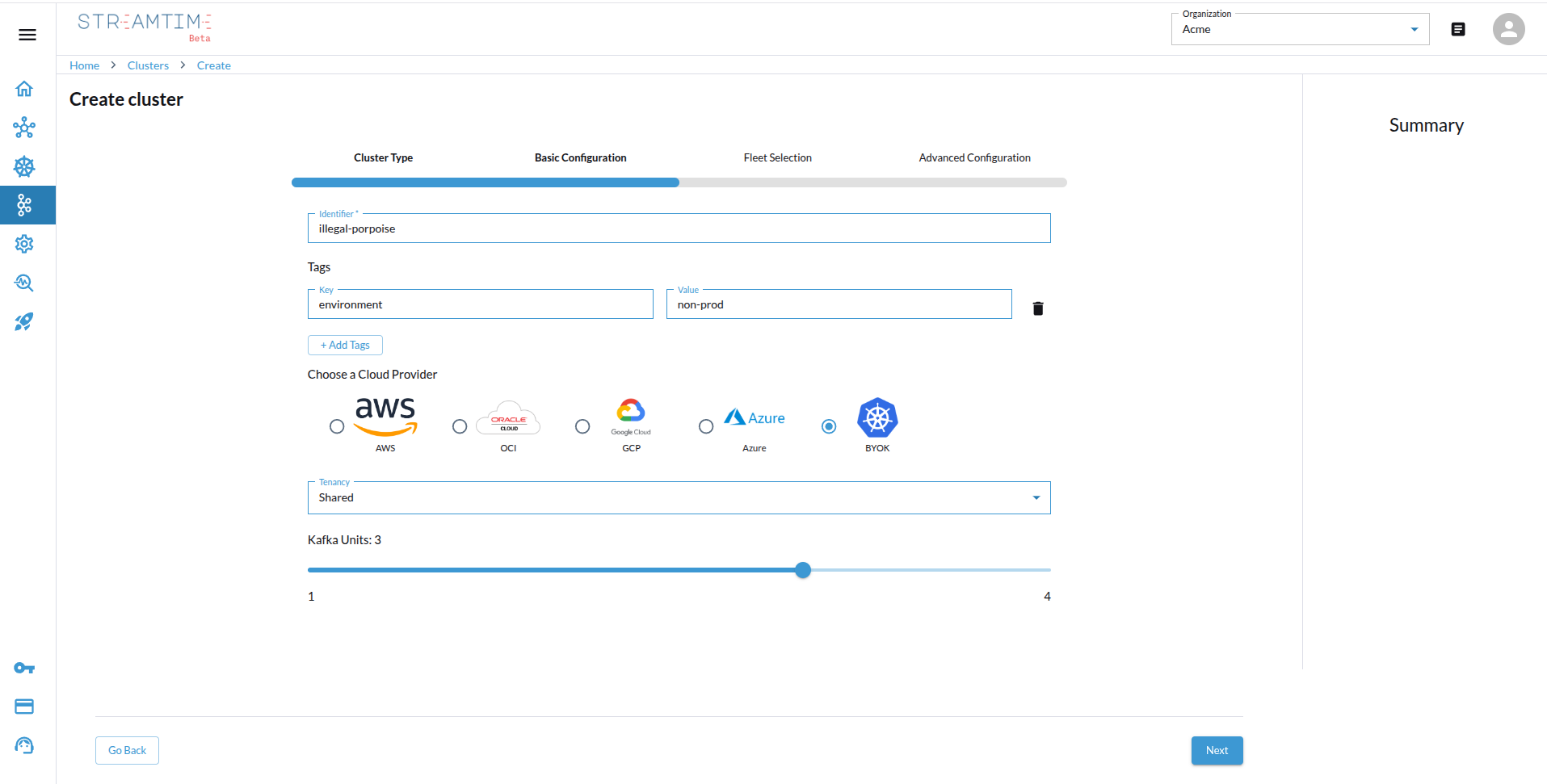
Task: Click the Clusters breadcrumb link
Action: point(149,65)
